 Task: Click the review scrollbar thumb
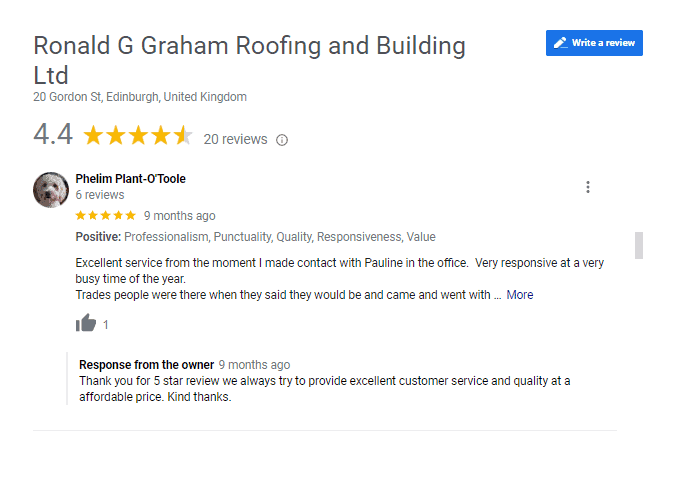[x=638, y=245]
